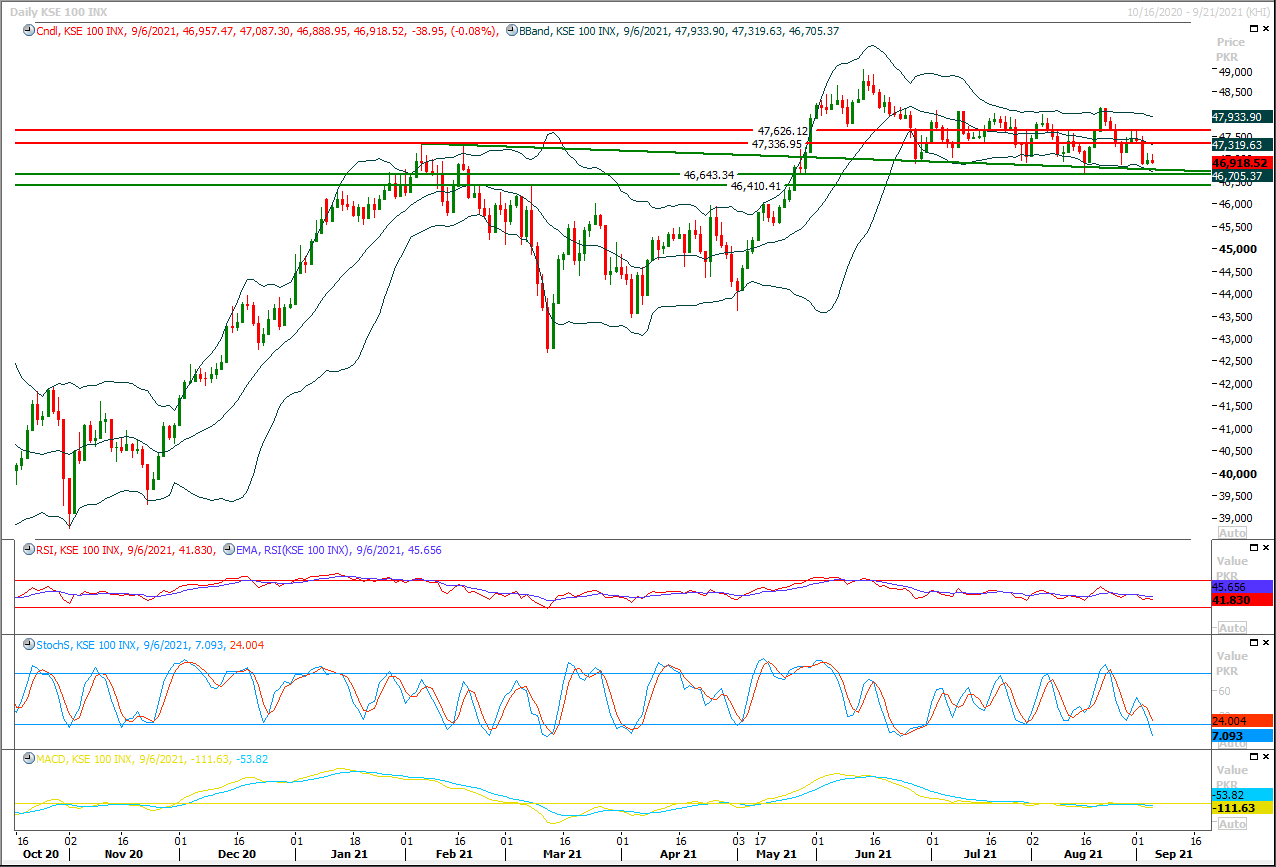Viewport: 1276px width, 867px height.
Task: Close the RSI indicator pane
Action: click(1265, 548)
